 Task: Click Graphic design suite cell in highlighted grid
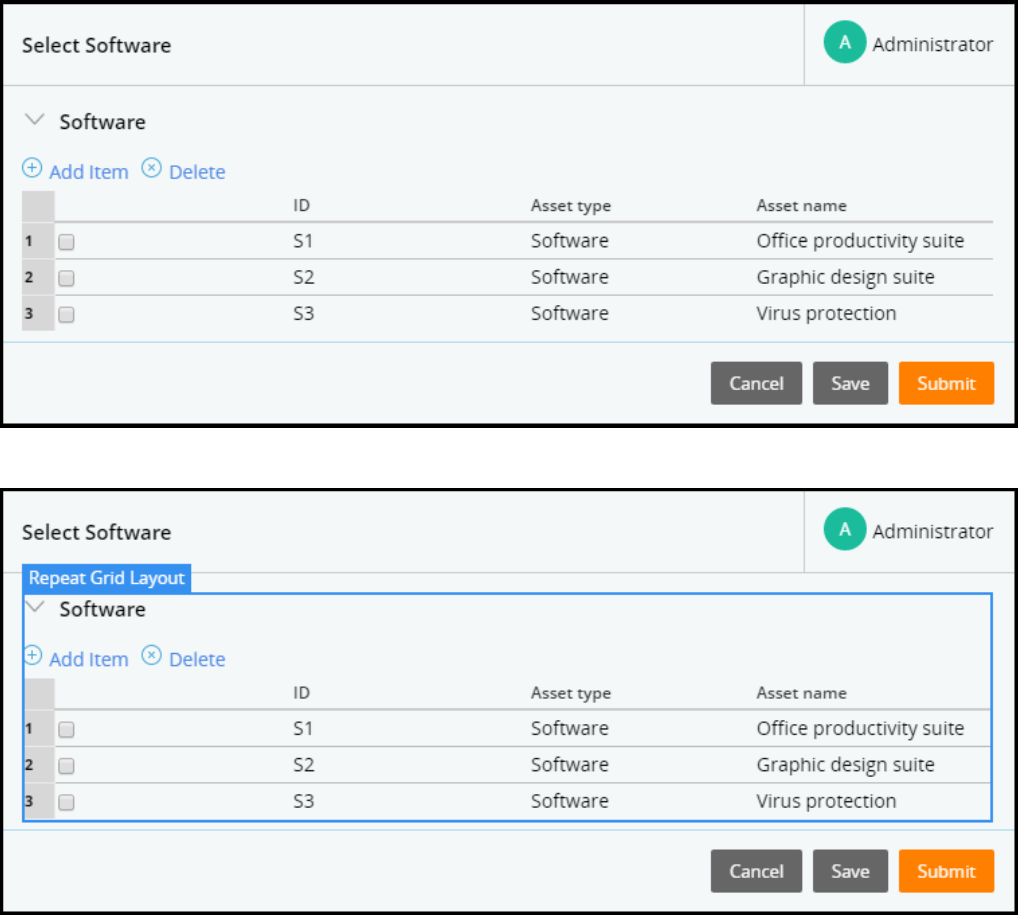(x=845, y=765)
